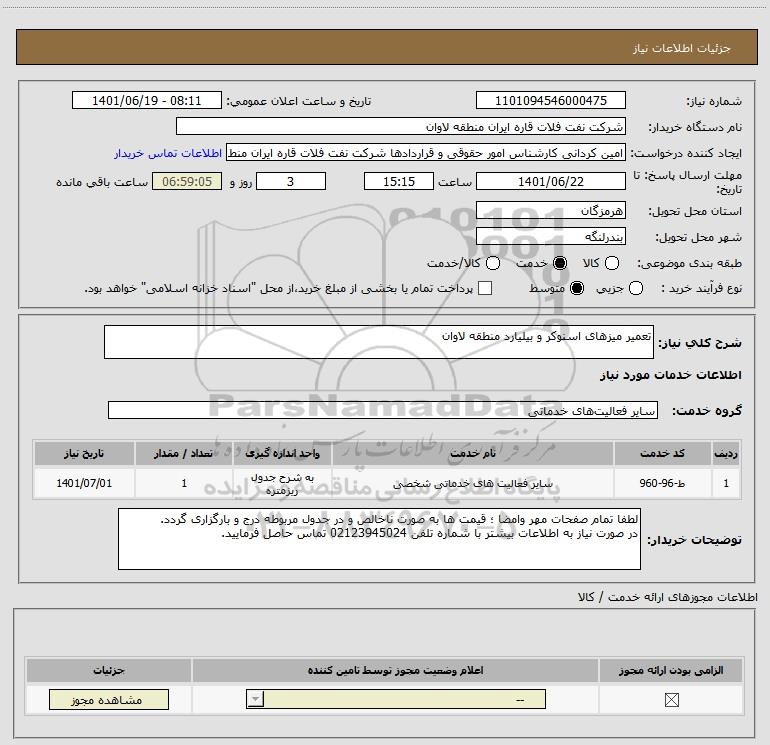
Task: Click the request creator name field
Action: click(426, 153)
